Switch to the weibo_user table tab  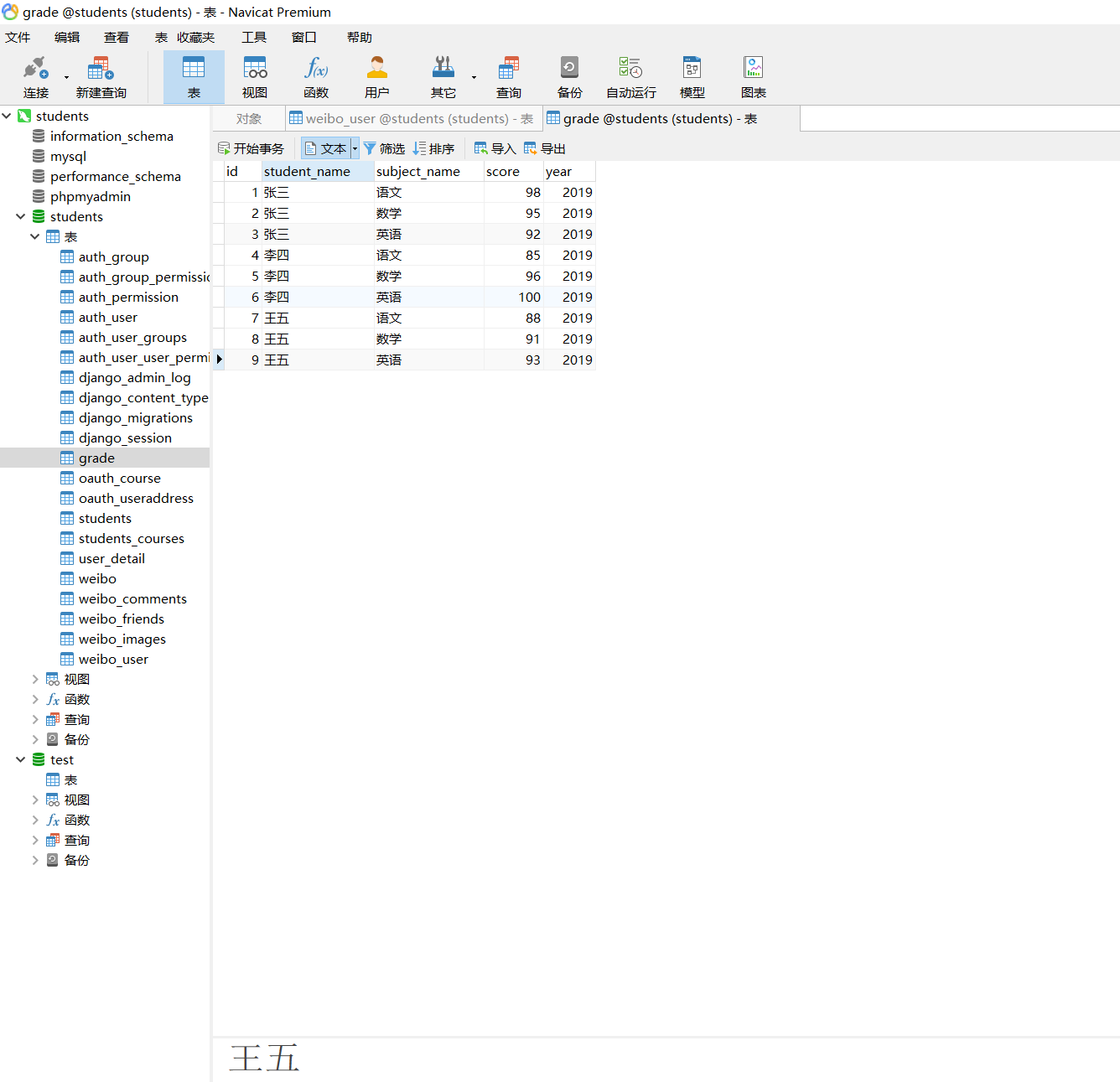[412, 119]
